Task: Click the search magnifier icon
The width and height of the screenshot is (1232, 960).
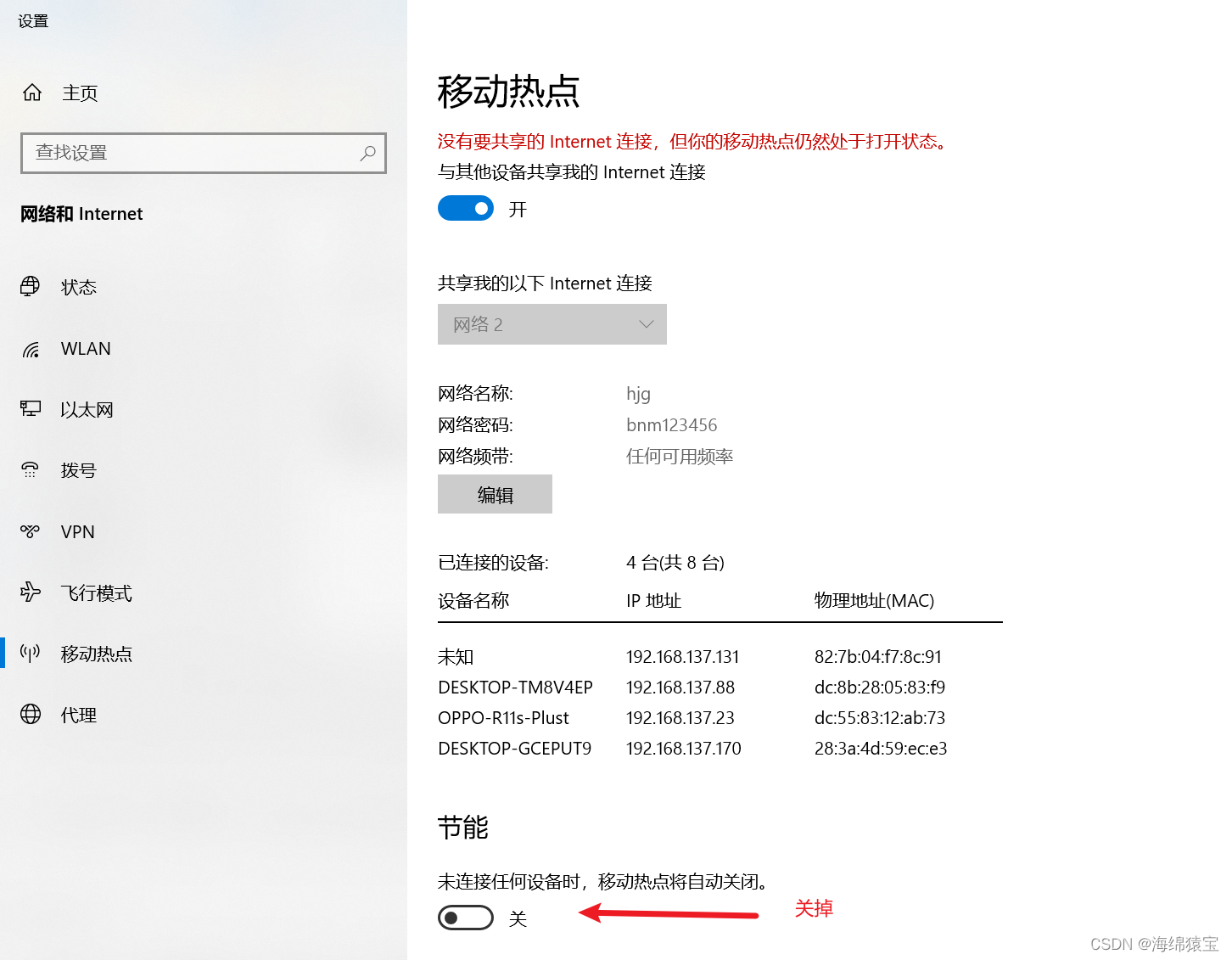Action: [x=367, y=153]
